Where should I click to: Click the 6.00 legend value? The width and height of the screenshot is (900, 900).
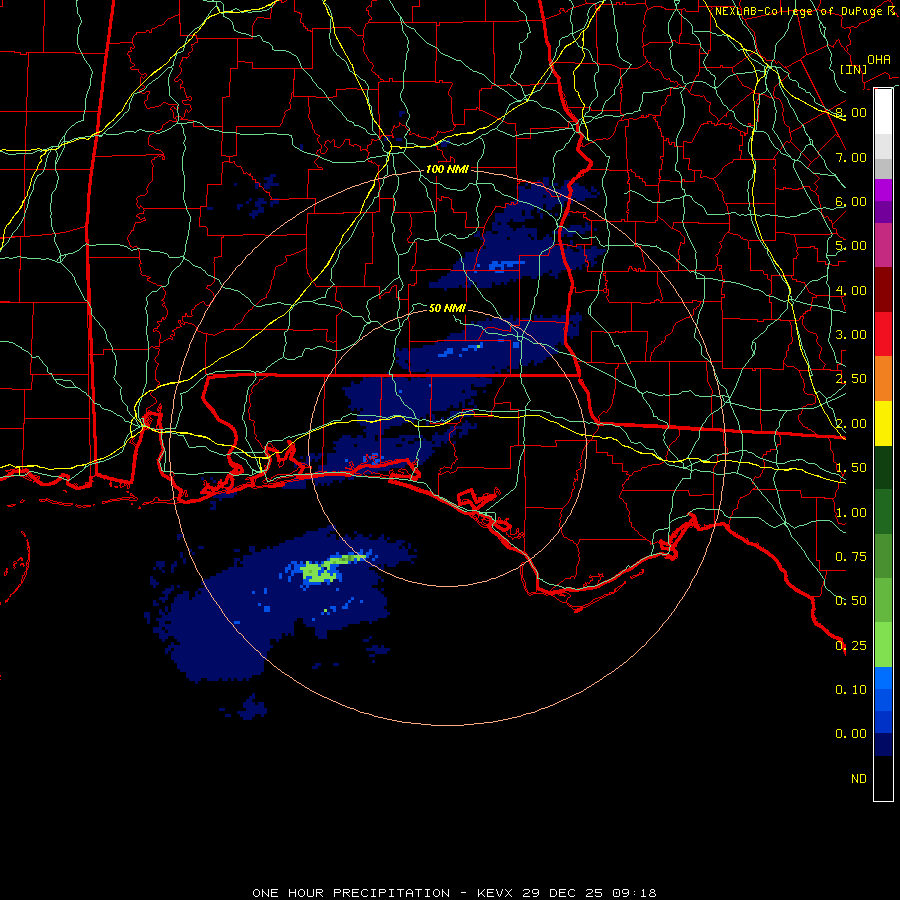(x=851, y=201)
